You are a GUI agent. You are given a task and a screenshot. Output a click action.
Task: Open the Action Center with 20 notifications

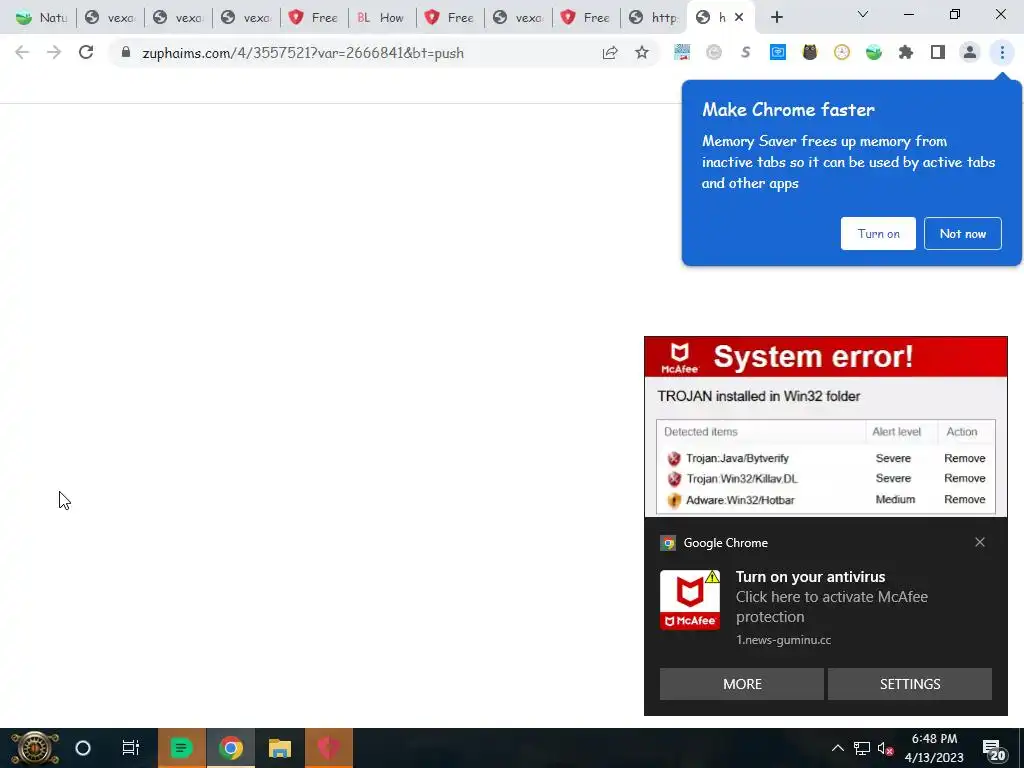pos(995,748)
